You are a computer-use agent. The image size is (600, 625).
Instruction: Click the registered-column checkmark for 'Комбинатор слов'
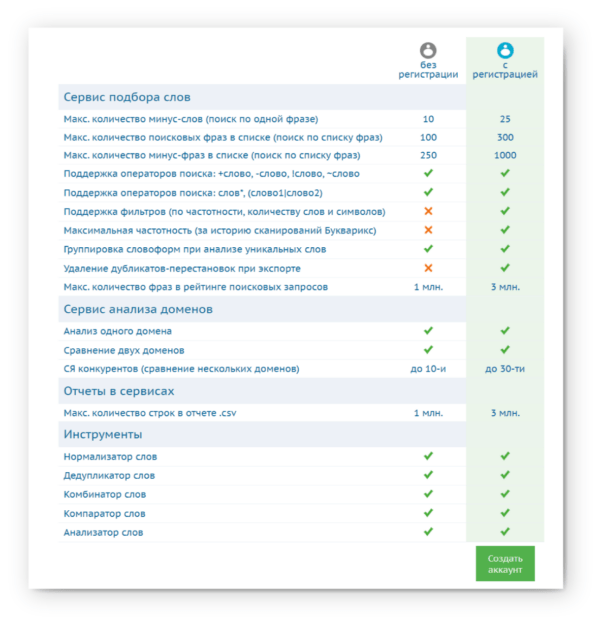505,494
